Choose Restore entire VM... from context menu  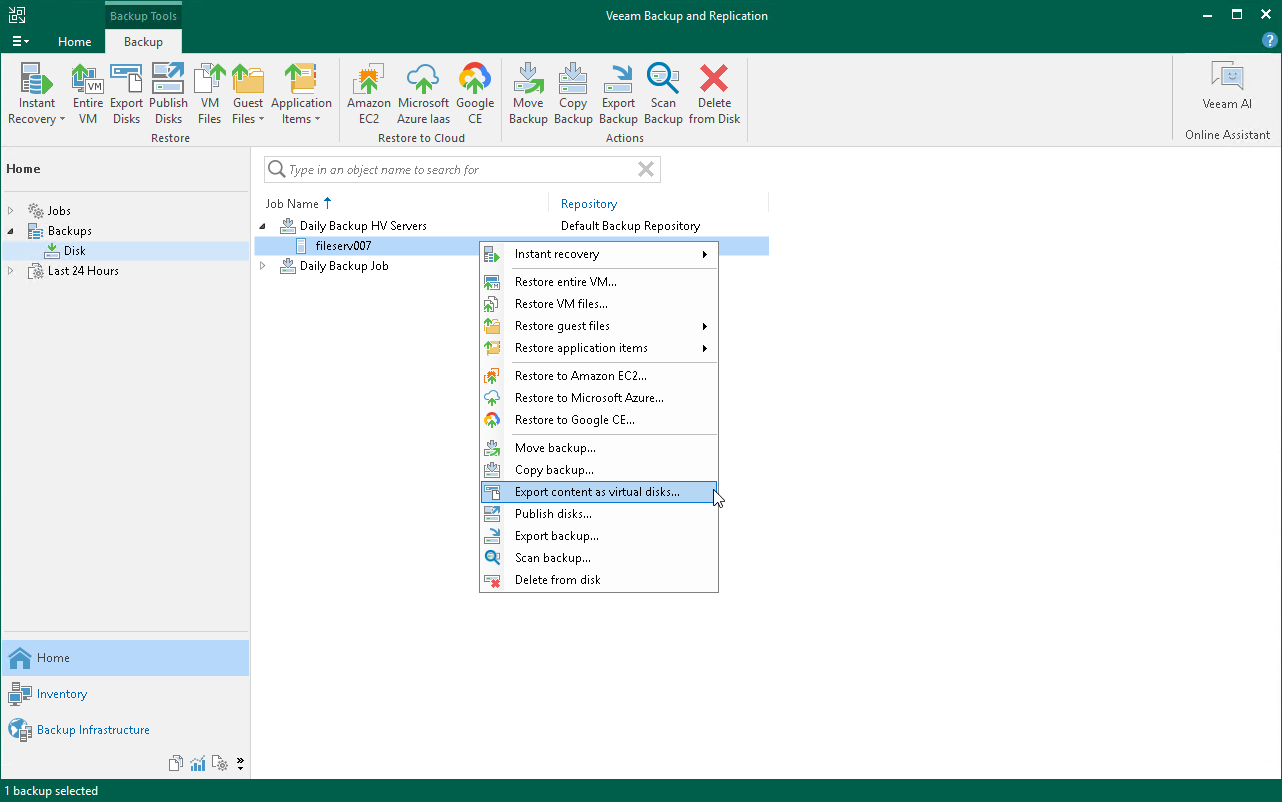[x=599, y=282]
